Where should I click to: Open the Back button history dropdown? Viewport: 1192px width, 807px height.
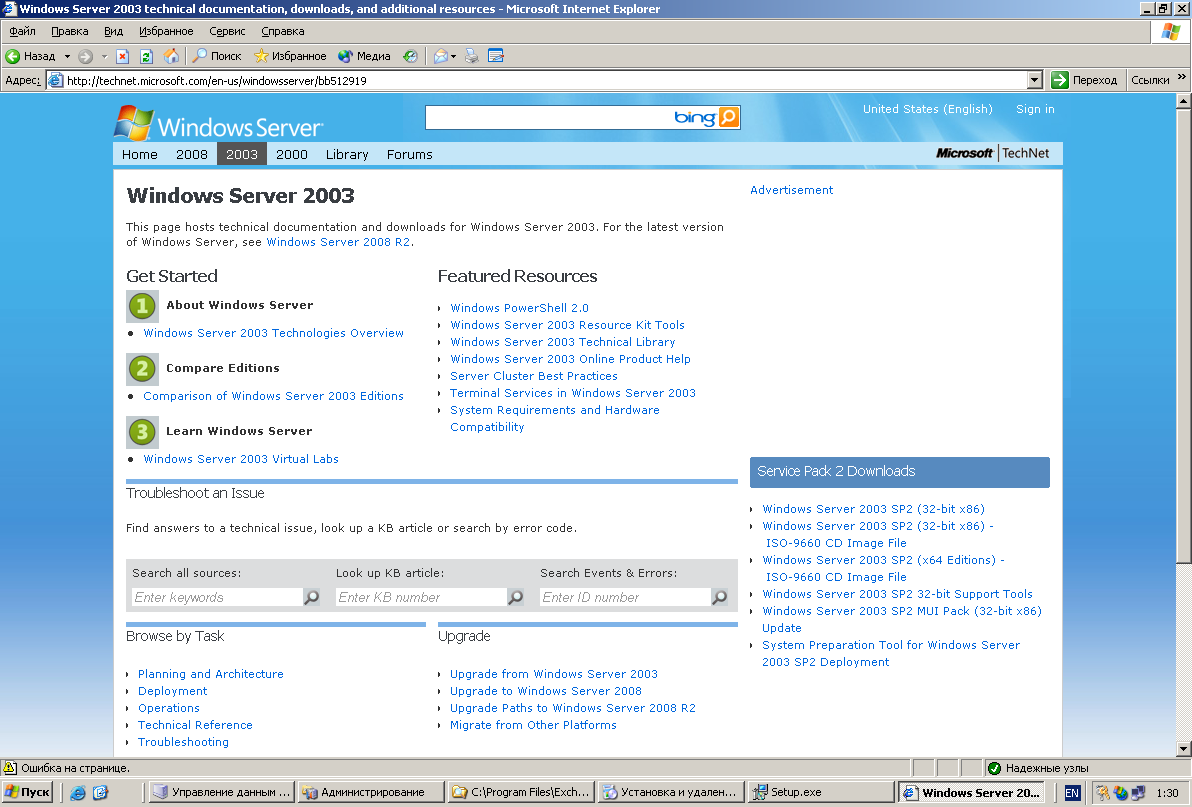[67, 56]
